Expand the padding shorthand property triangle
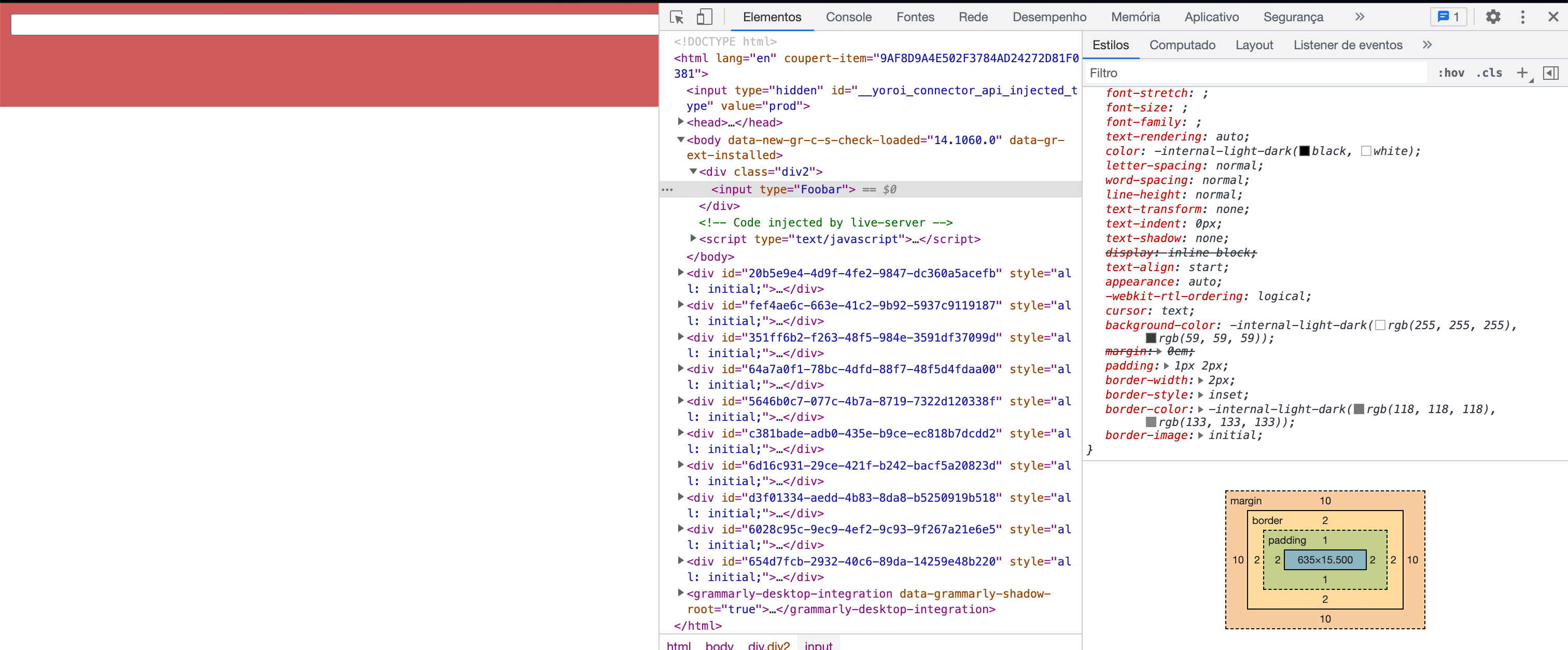 (x=1166, y=366)
